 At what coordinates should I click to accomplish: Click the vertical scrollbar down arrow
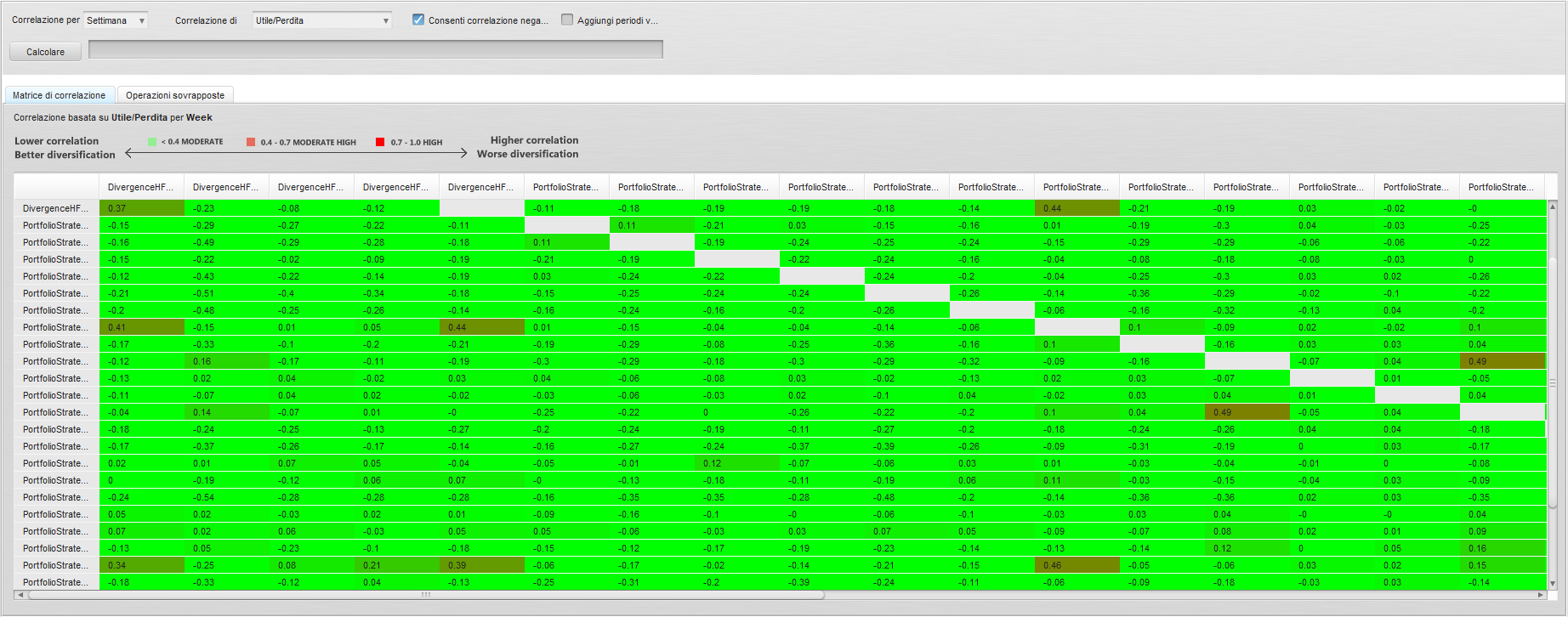pyautogui.click(x=1553, y=583)
